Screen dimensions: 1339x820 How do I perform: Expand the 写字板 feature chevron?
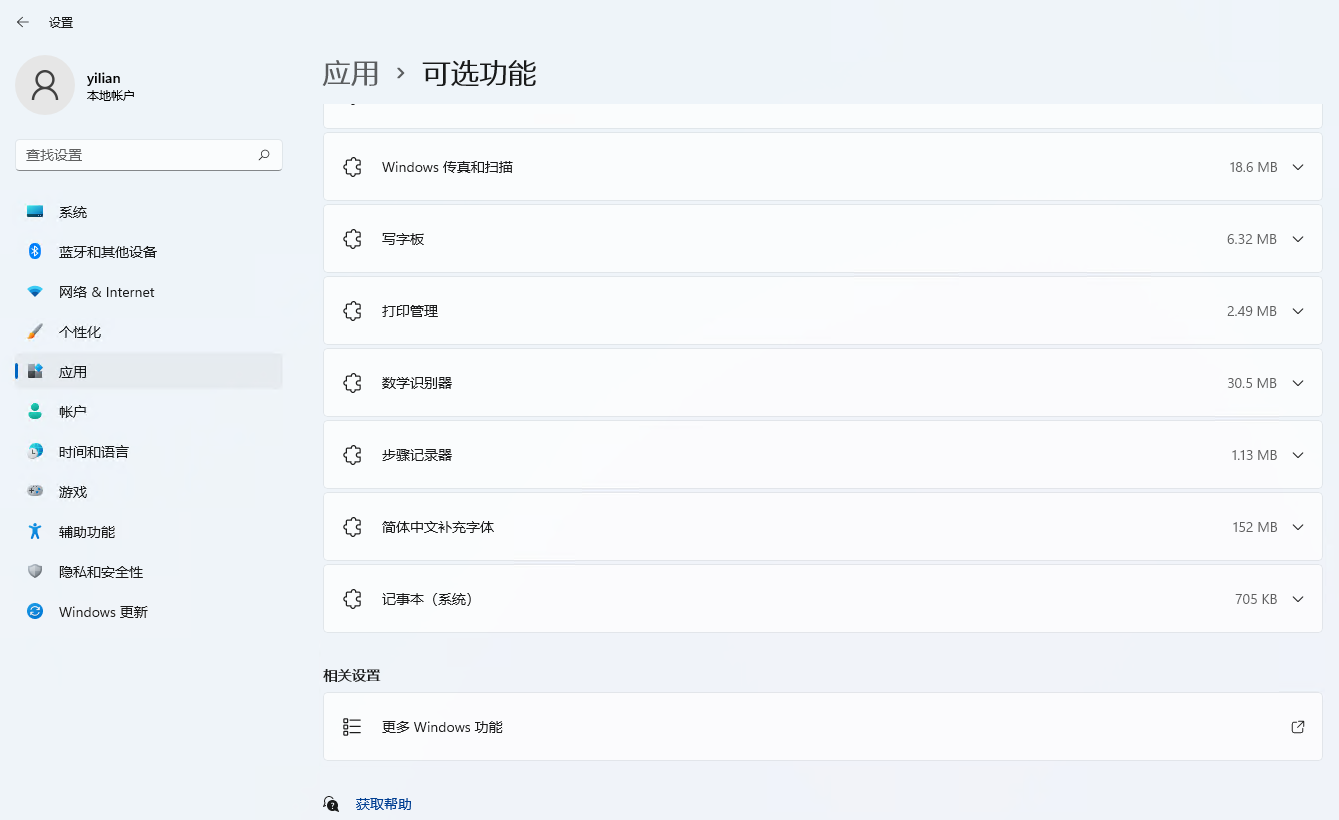coord(1298,239)
